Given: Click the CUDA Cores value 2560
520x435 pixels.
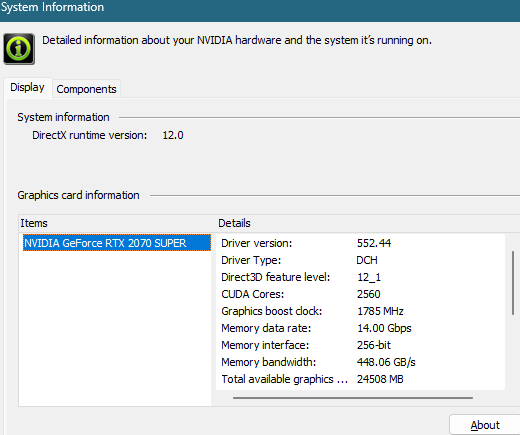Looking at the screenshot, I should tap(368, 294).
